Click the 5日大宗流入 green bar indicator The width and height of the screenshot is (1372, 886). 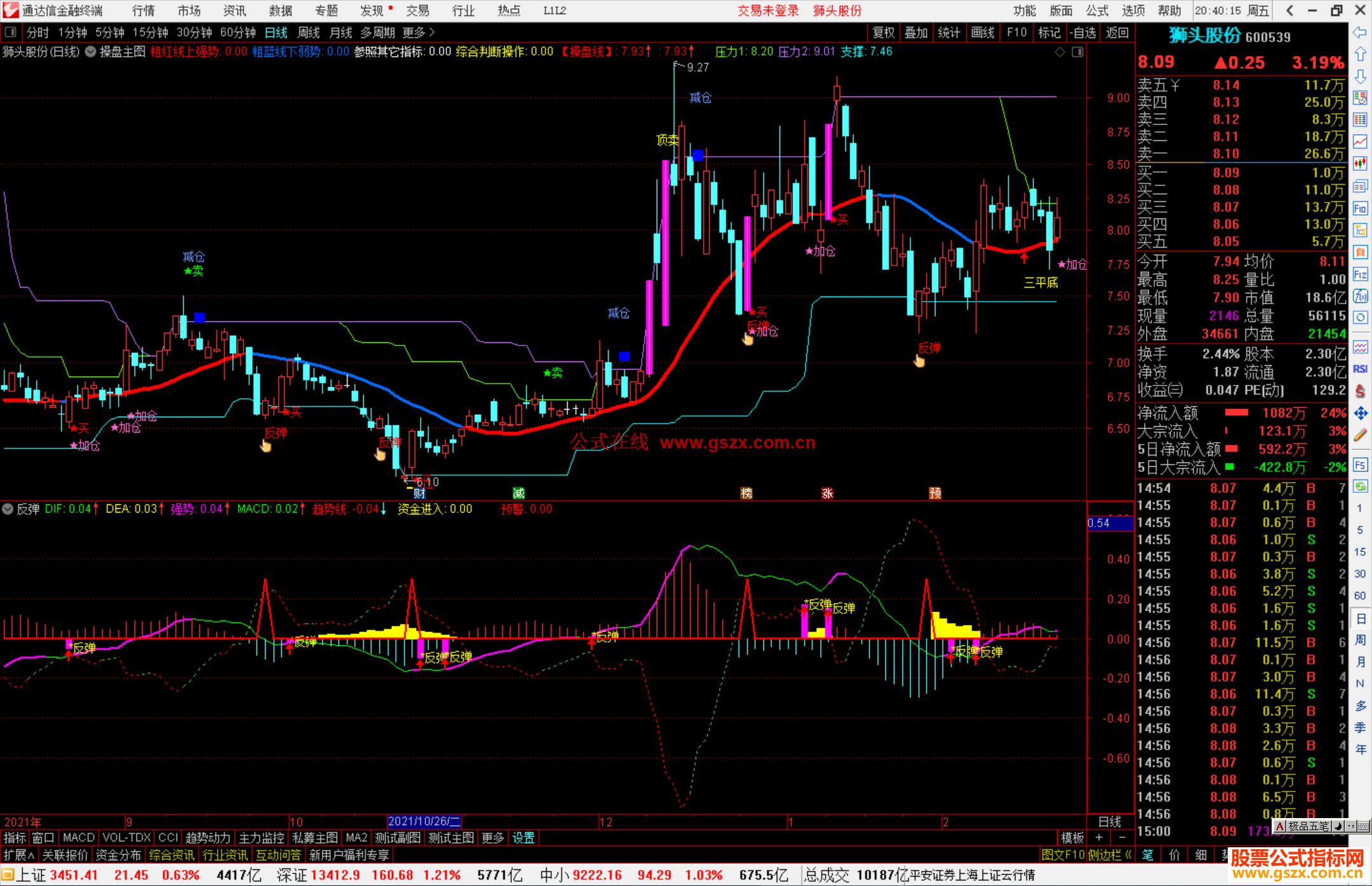(1230, 467)
